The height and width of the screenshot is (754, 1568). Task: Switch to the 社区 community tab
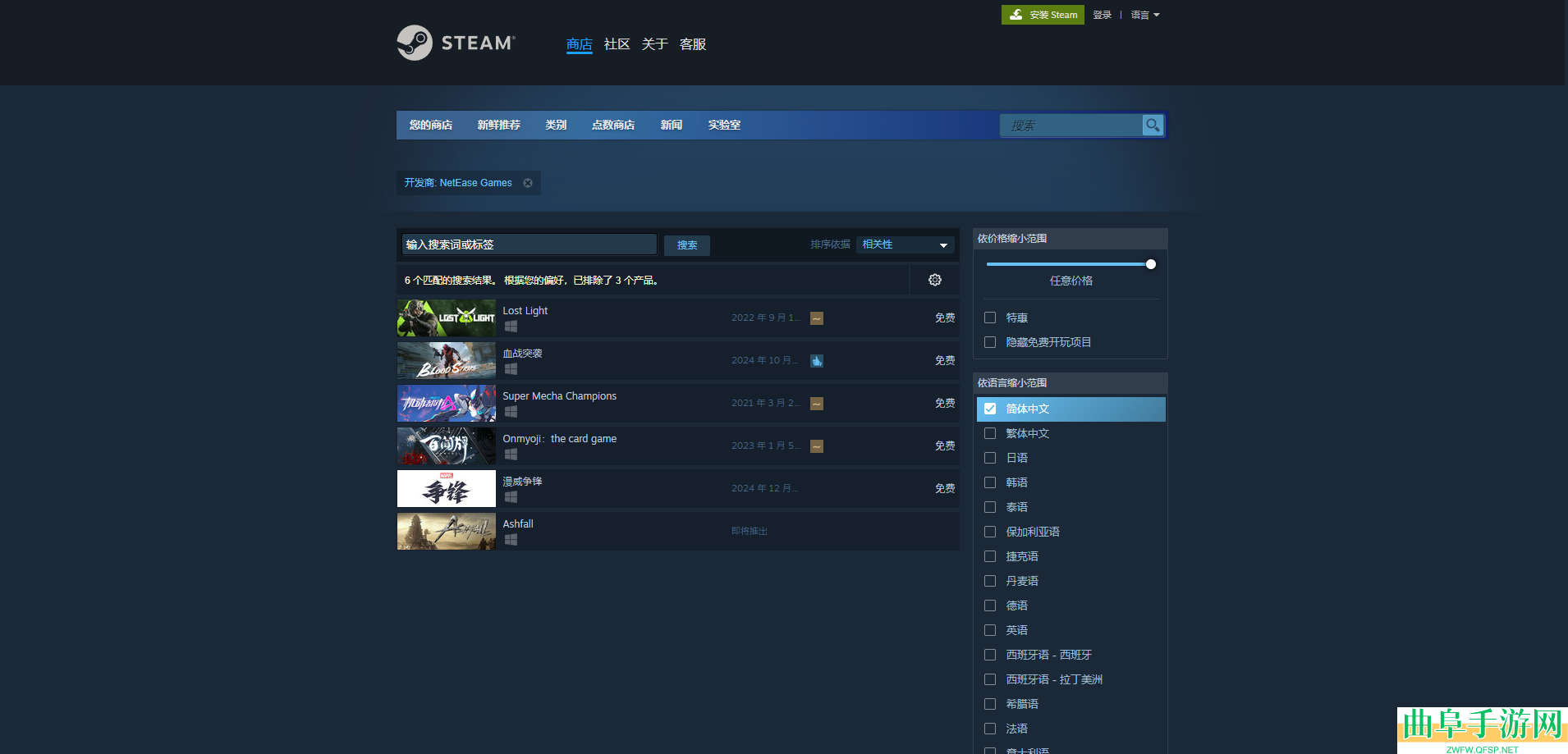click(617, 44)
